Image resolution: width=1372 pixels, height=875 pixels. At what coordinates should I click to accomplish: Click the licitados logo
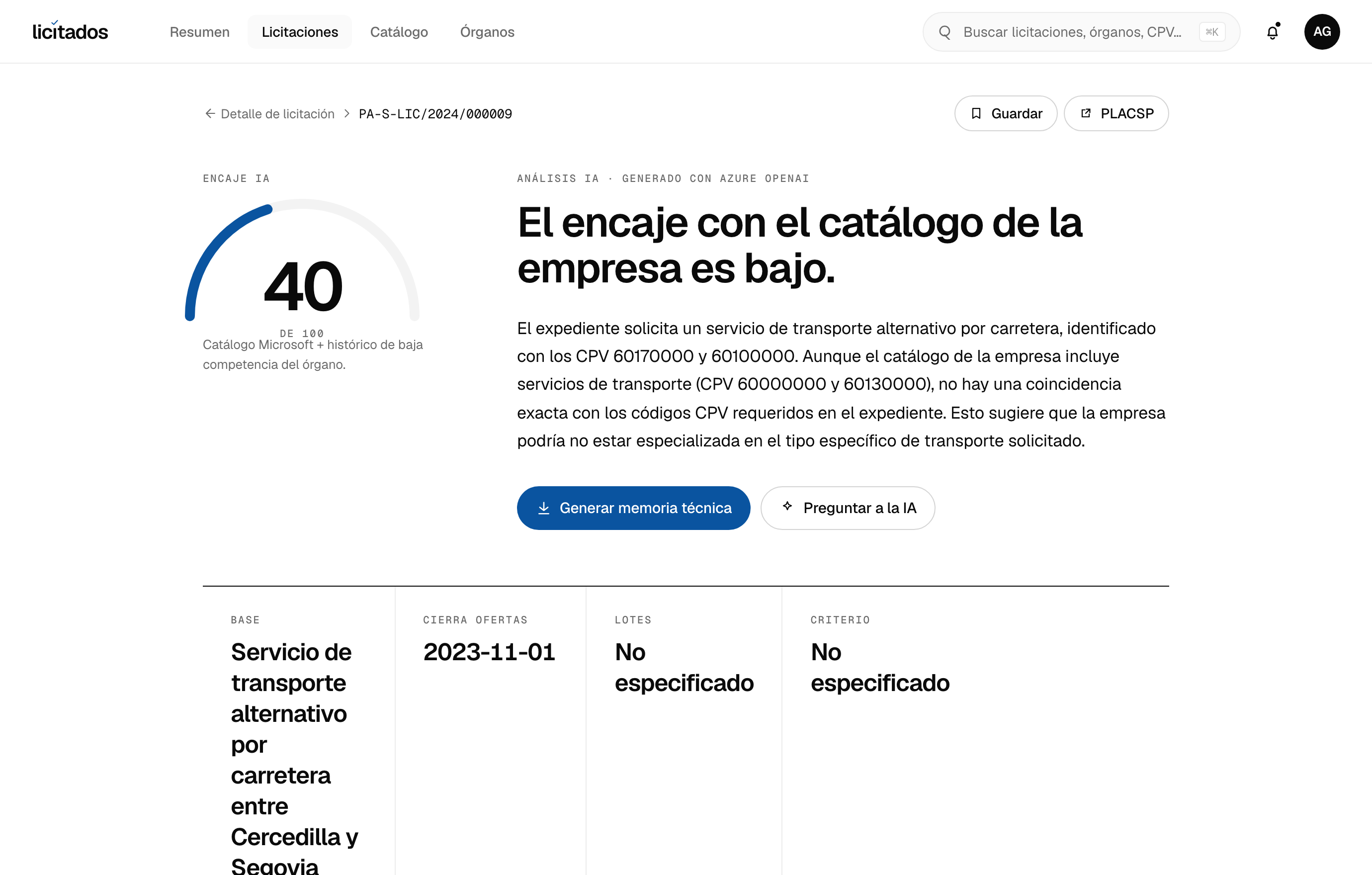70,31
